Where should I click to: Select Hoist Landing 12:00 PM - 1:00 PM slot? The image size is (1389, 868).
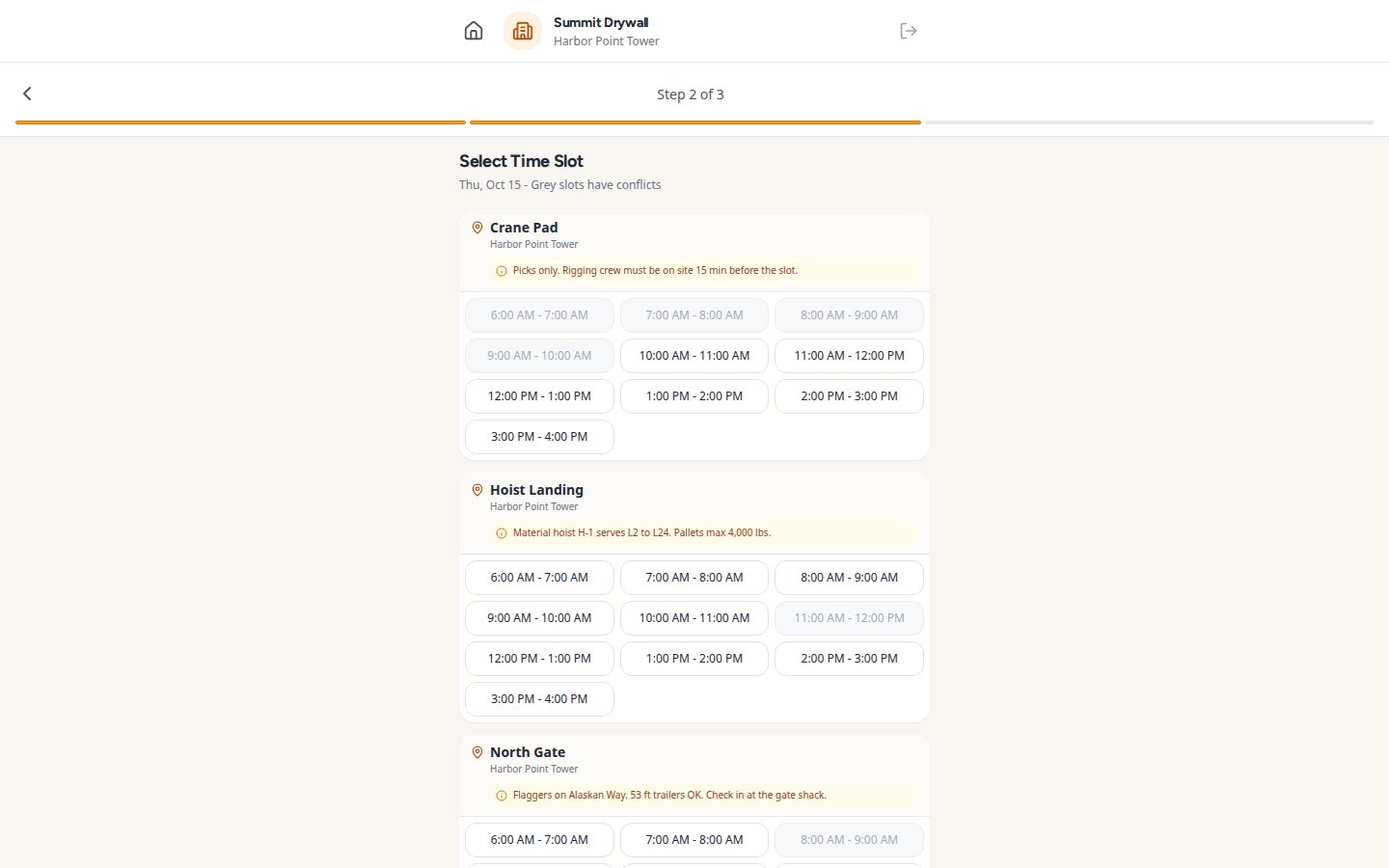(x=539, y=659)
